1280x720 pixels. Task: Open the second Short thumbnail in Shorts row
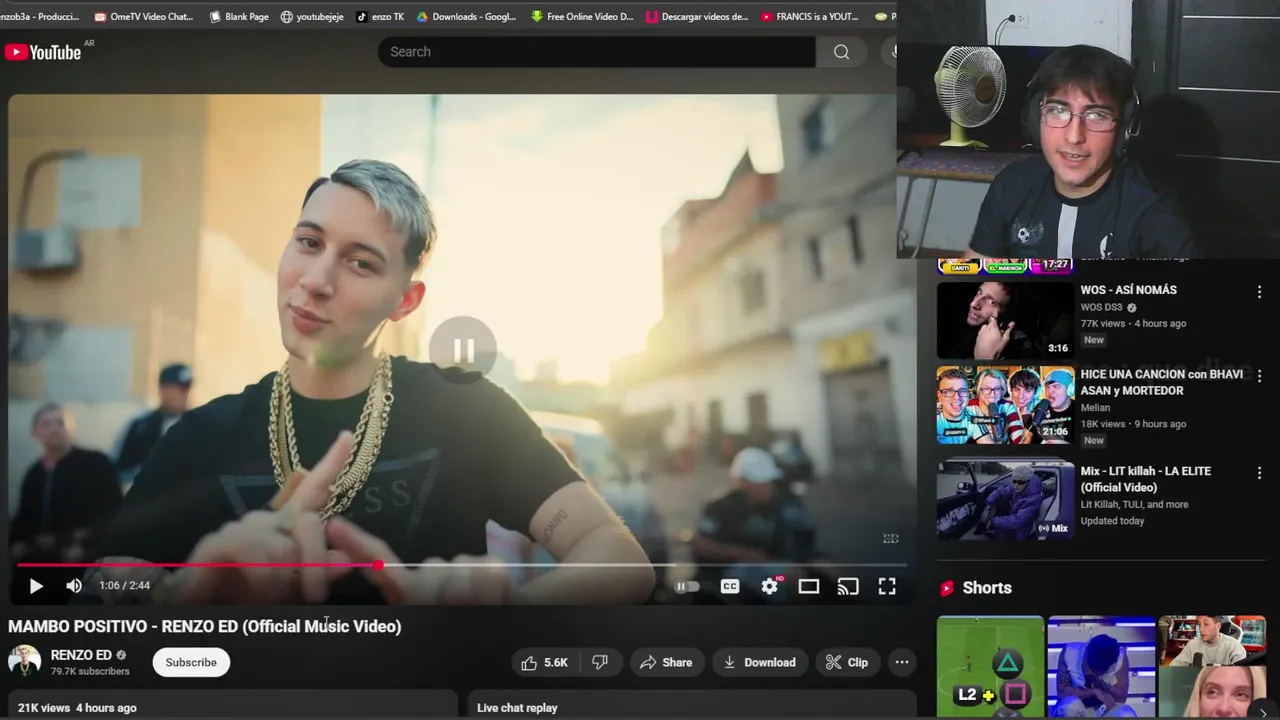[1101, 666]
